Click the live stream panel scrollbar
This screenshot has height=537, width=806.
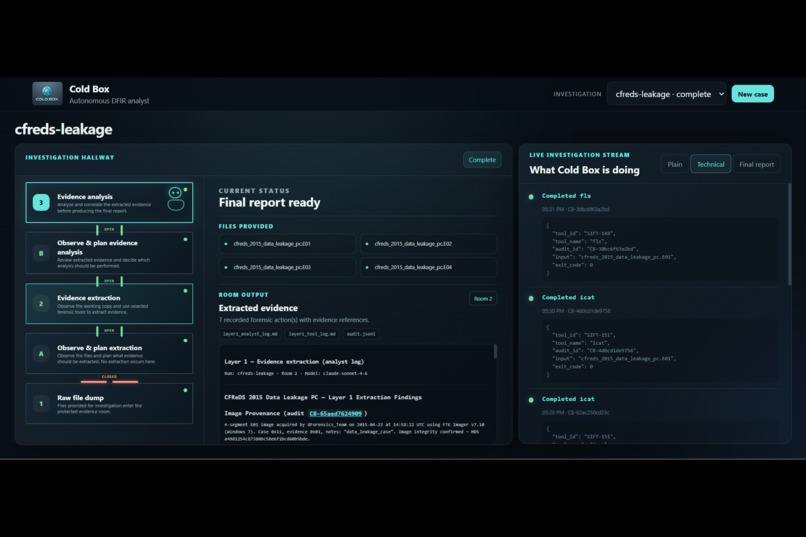(790, 234)
